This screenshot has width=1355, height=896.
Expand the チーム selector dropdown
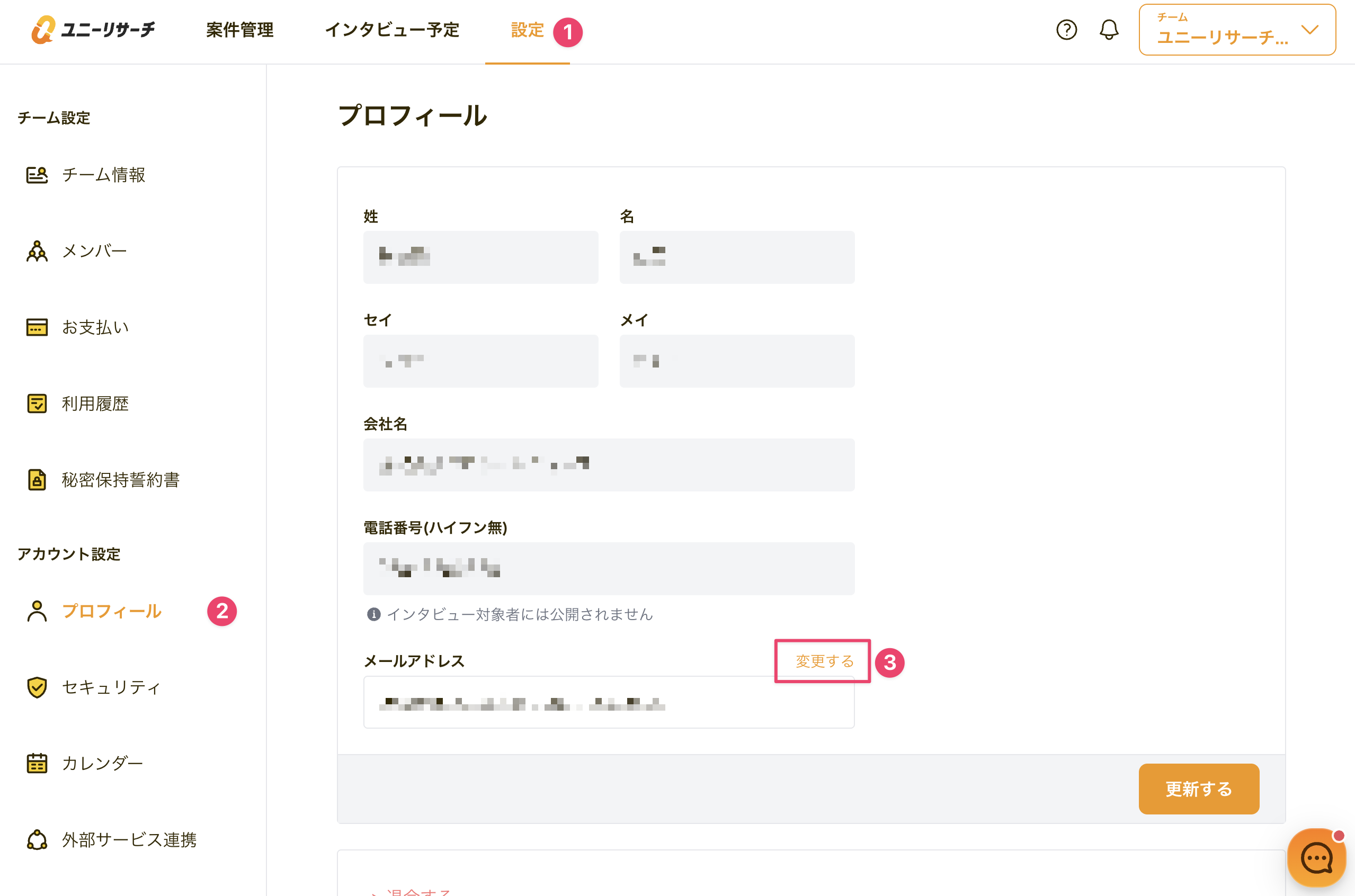[1237, 30]
